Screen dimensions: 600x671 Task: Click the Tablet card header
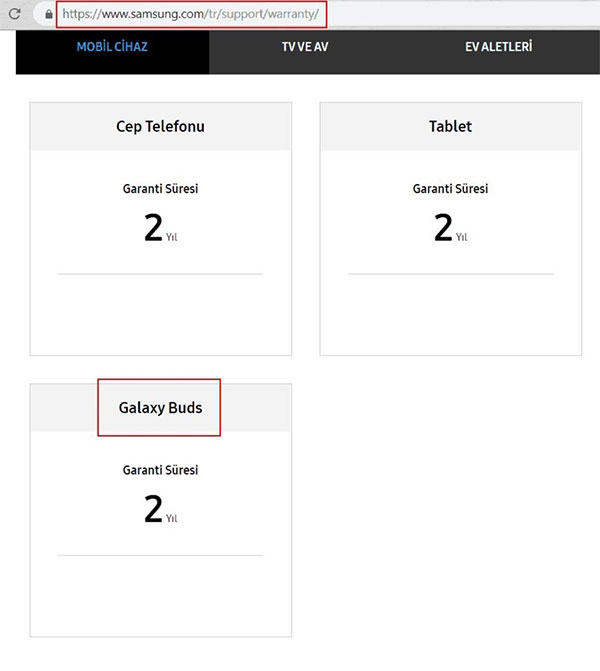point(451,127)
